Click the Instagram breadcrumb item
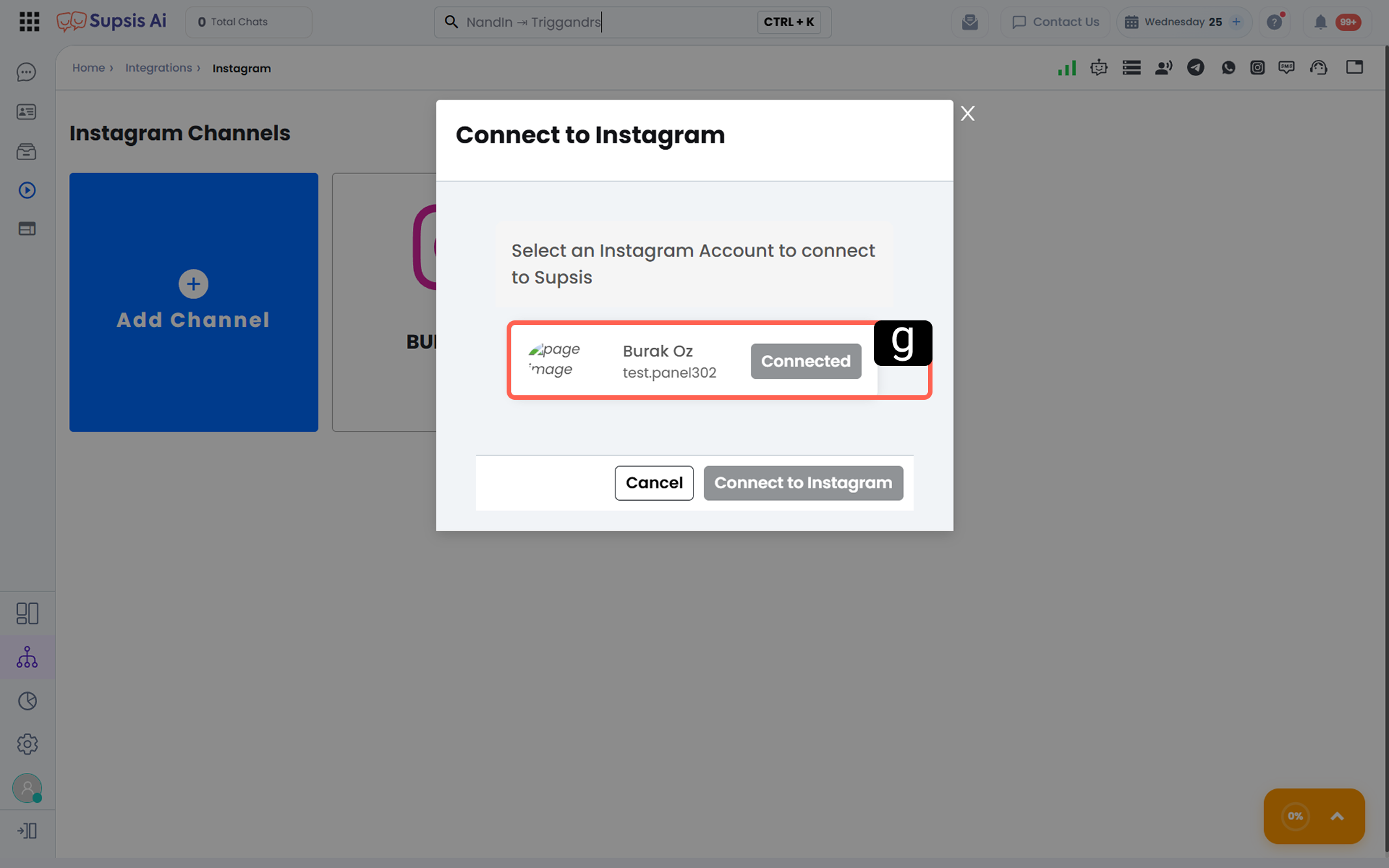This screenshot has width=1389, height=868. point(242,68)
